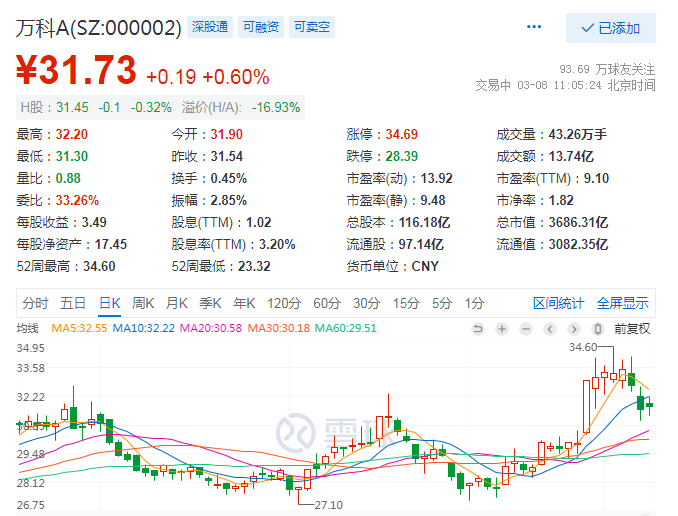The height and width of the screenshot is (516, 678).
Task: Click the 成交额 value 13.74亿
Action: click(x=571, y=156)
